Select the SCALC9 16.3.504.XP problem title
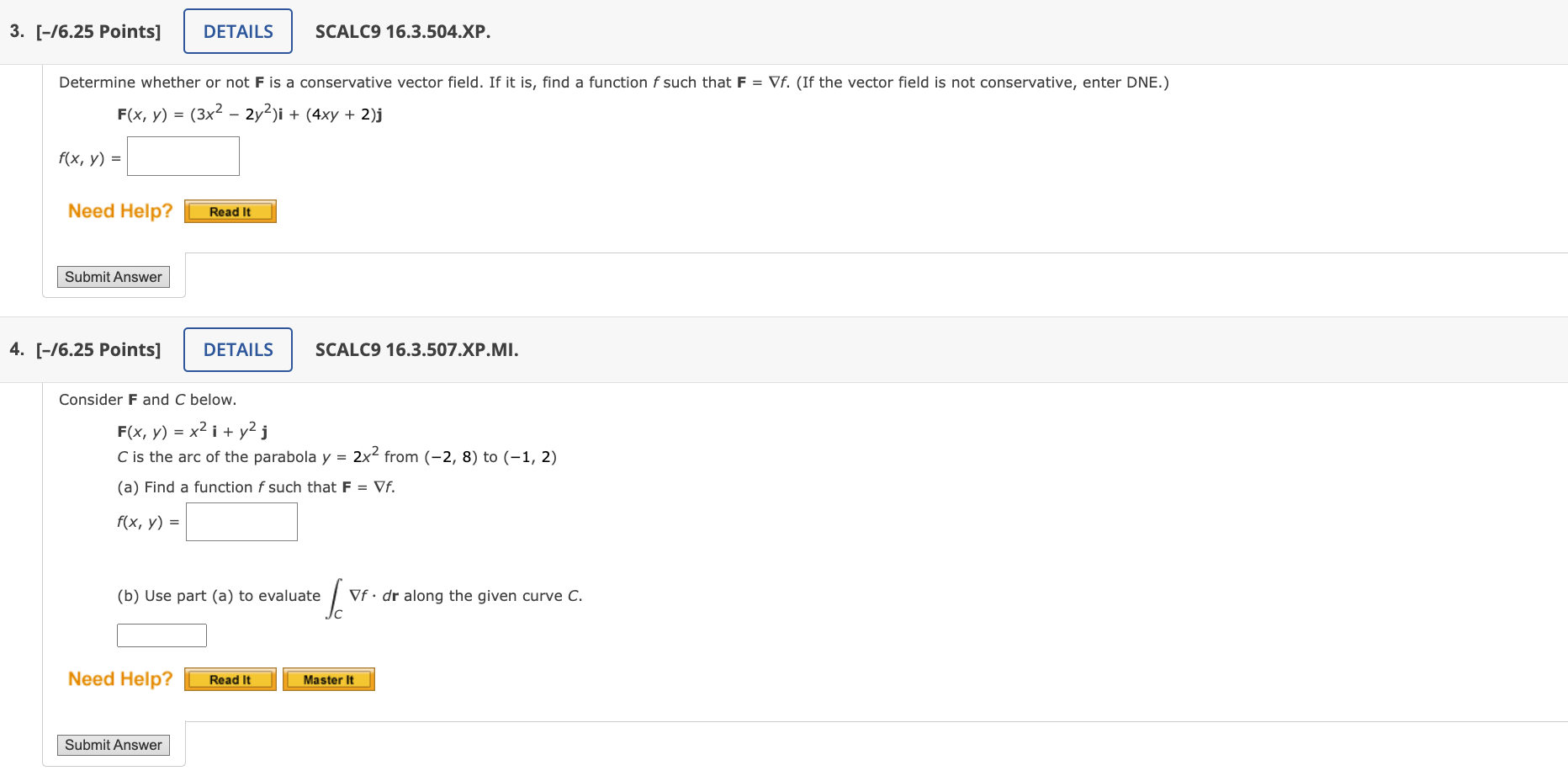This screenshot has width=1568, height=776. pos(402,31)
